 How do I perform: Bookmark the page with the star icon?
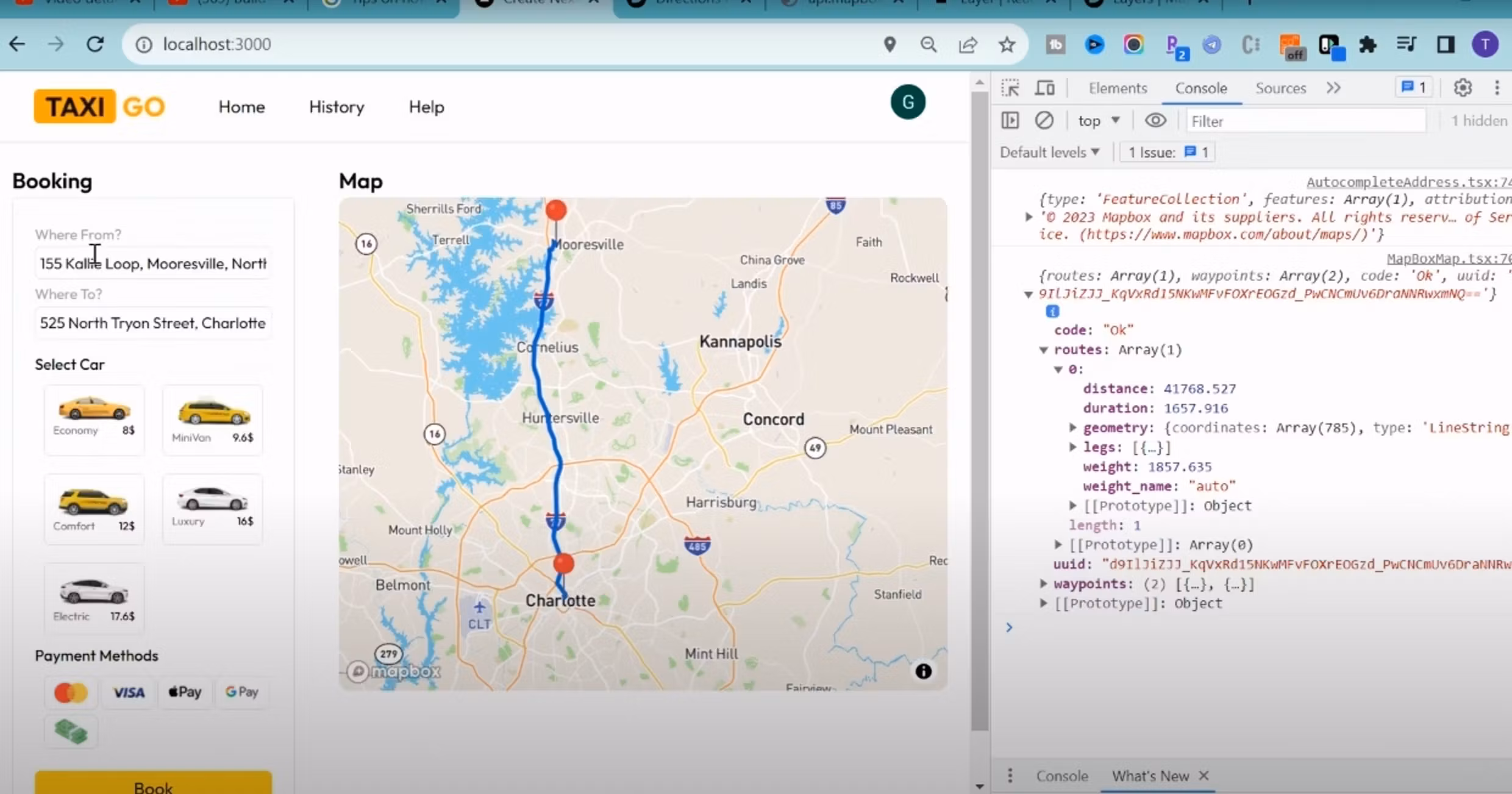pyautogui.click(x=1007, y=45)
